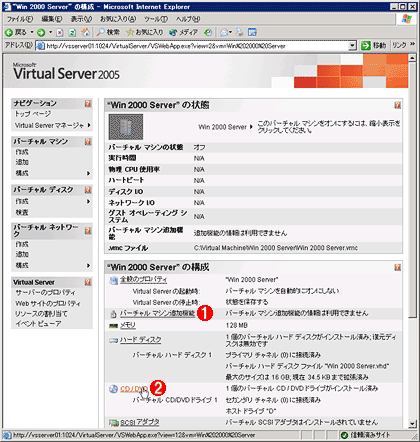Open the ヘルプ(H) menu

click(x=188, y=19)
